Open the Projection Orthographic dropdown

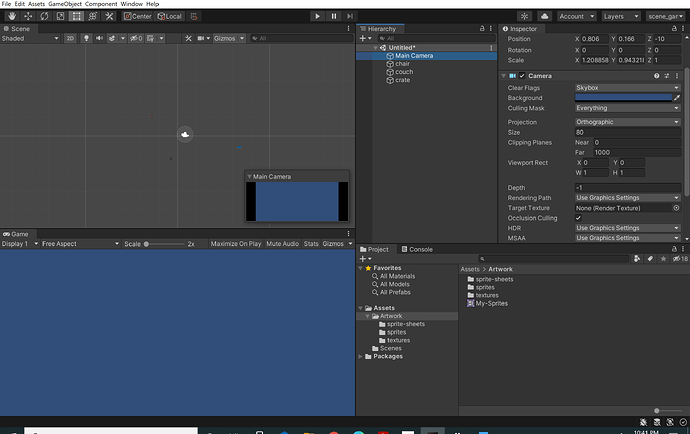[628, 122]
